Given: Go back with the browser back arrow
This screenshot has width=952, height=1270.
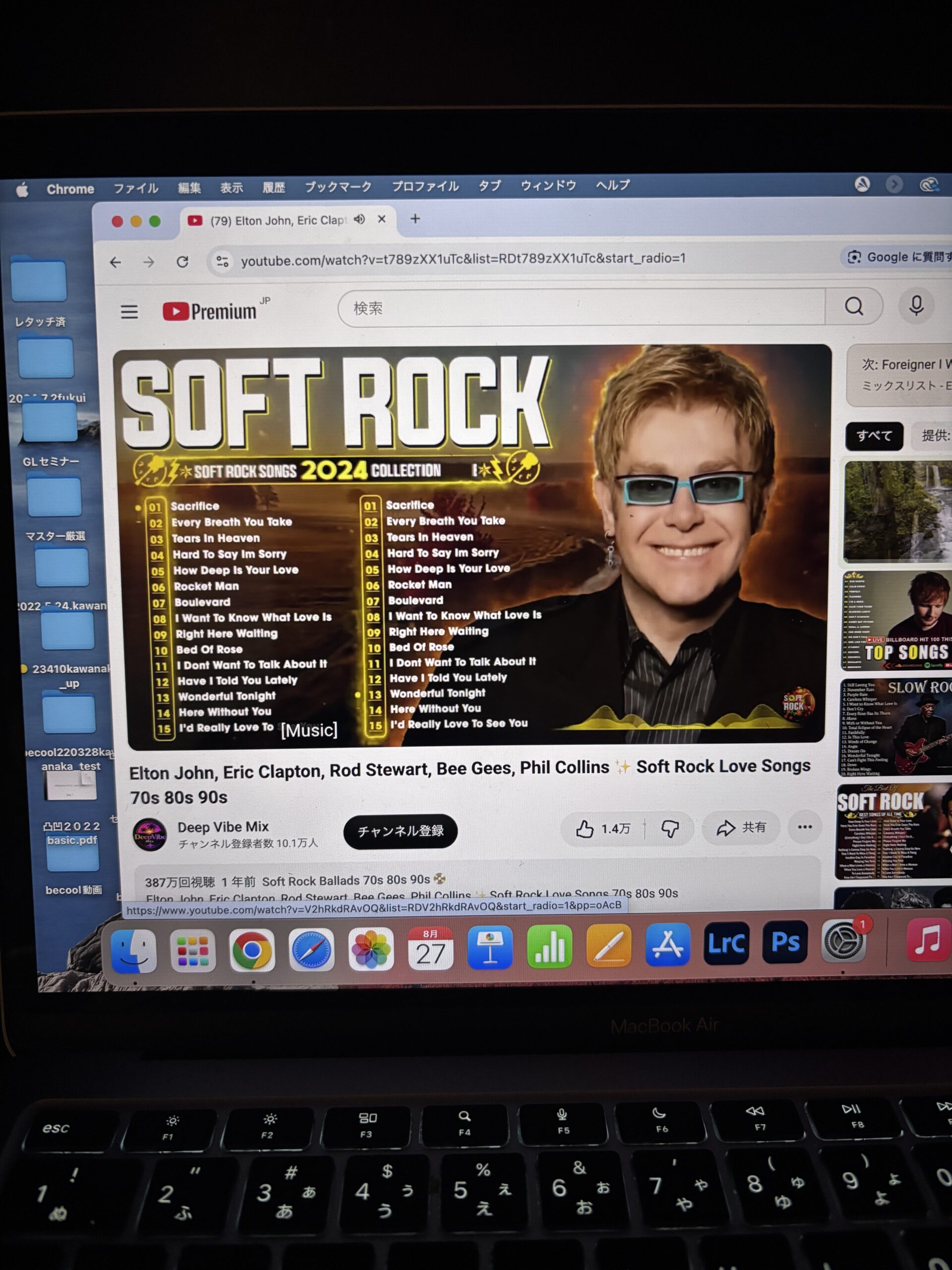Looking at the screenshot, I should pos(116,262).
